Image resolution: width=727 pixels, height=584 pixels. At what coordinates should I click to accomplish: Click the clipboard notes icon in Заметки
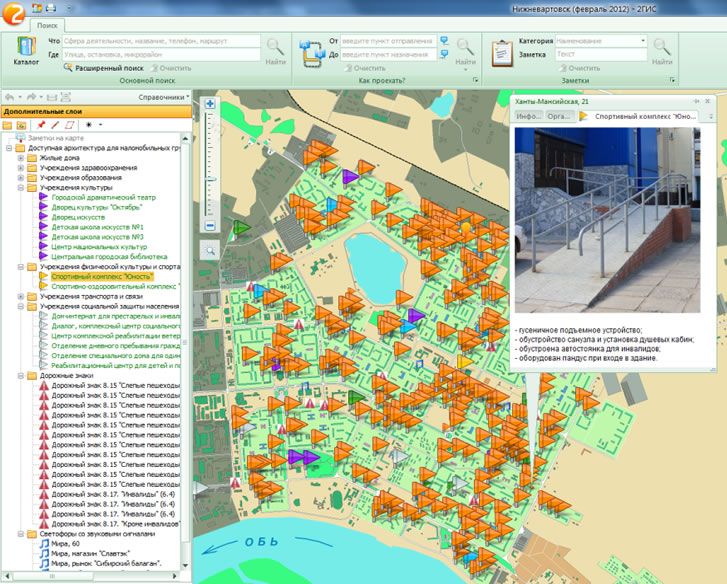(x=502, y=53)
